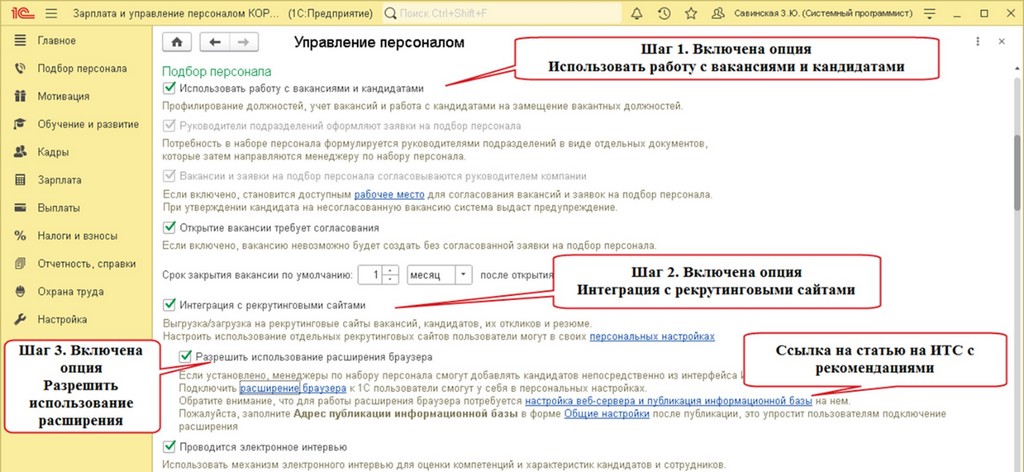Open the месяц period unit dropdown

[463, 275]
